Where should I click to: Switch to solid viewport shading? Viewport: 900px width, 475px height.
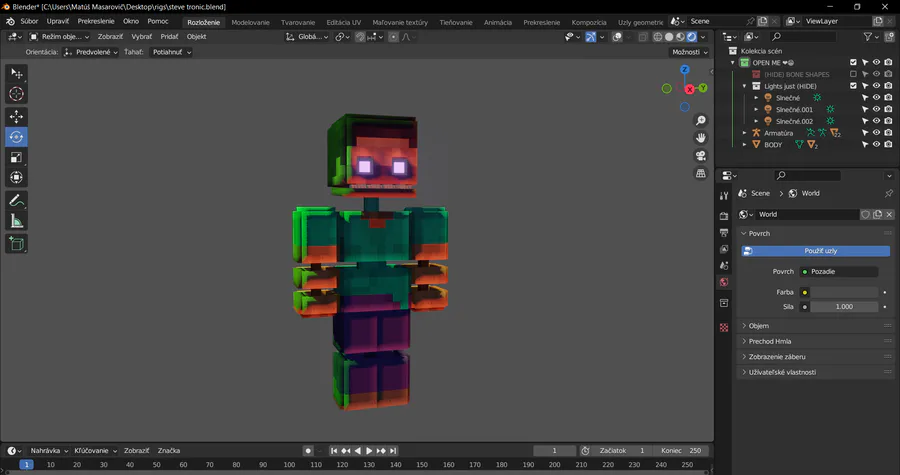pos(669,37)
